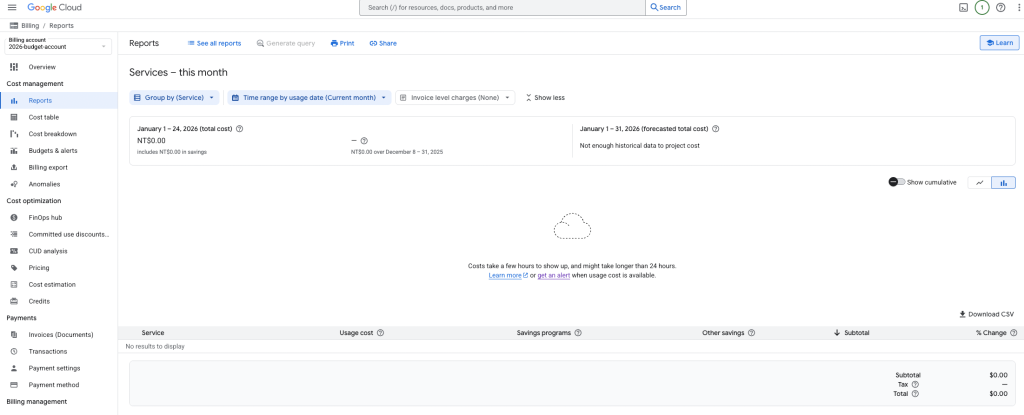The image size is (1024, 415).
Task: Open the help question mark icon in top bar
Action: [1000, 7]
